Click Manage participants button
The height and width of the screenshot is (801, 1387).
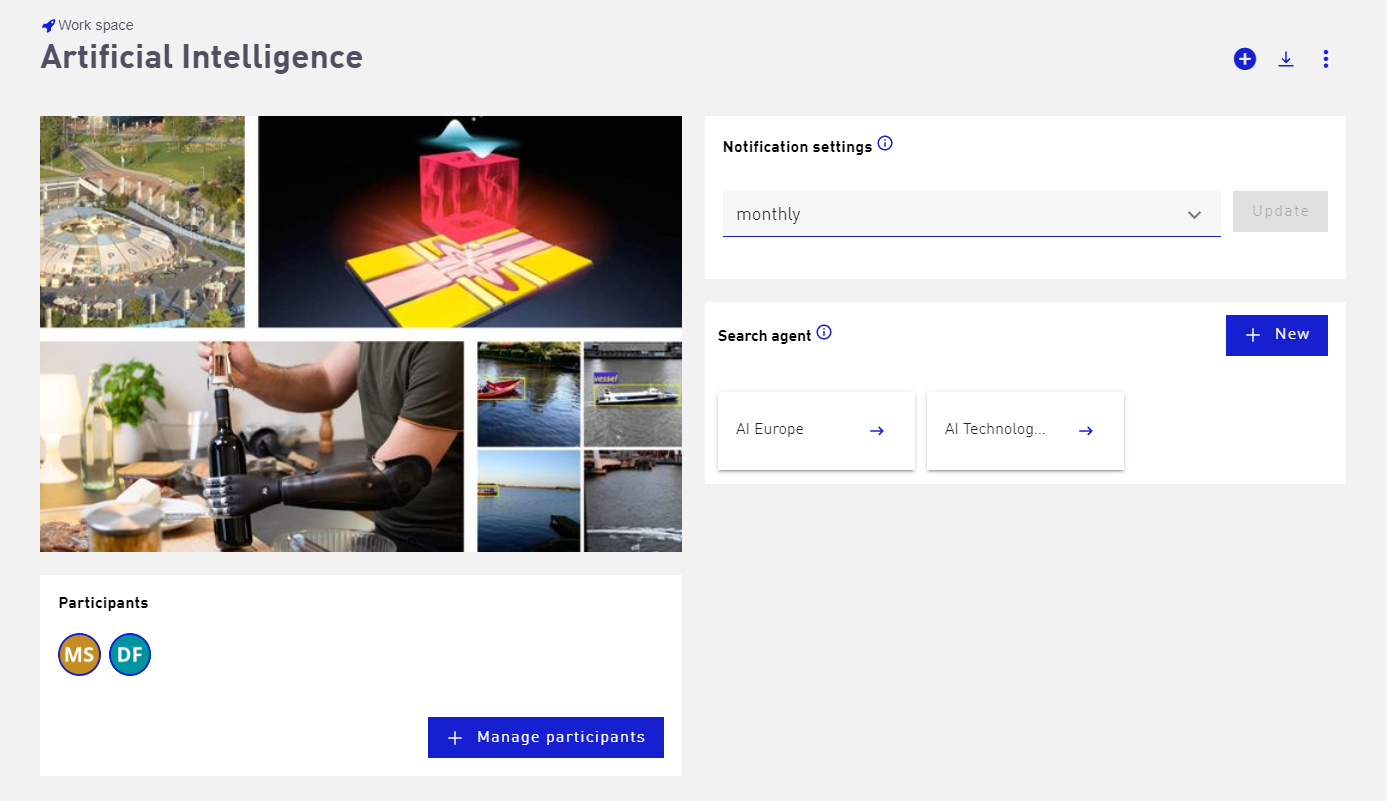(x=546, y=737)
